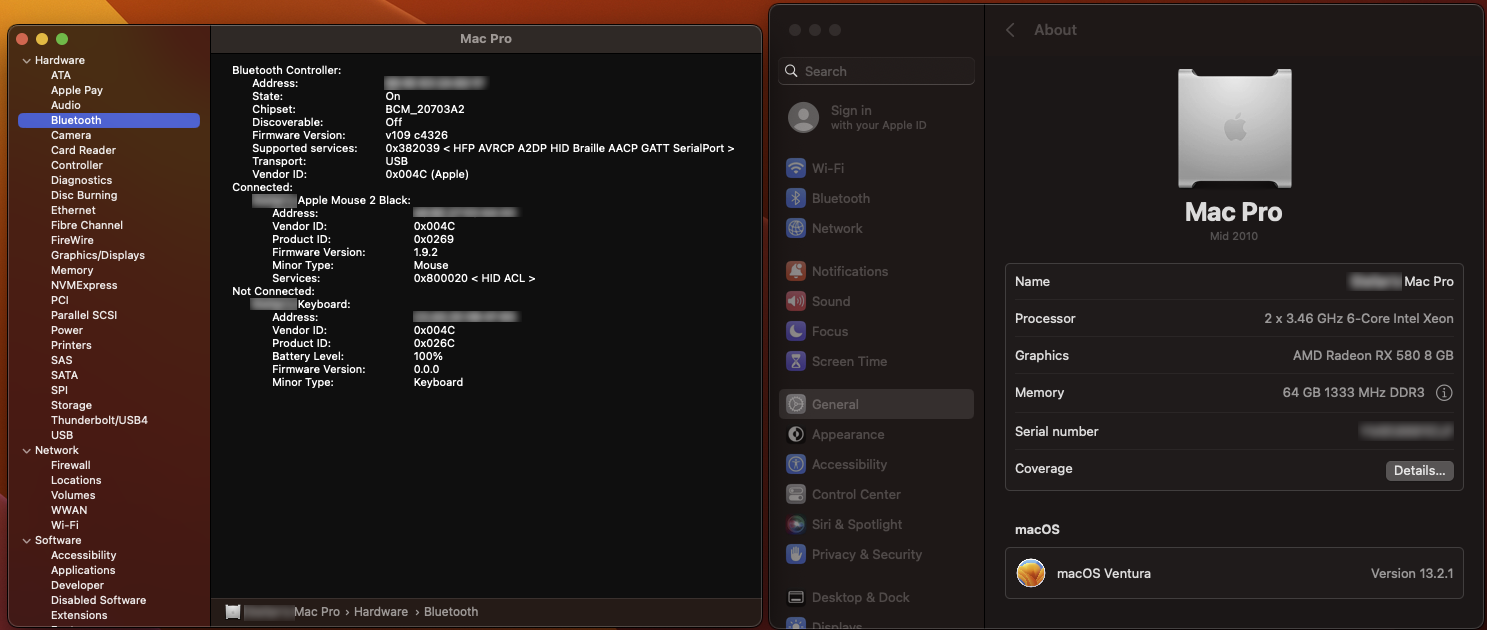
Task: Select Card Reader in the sidebar
Action: (83, 150)
